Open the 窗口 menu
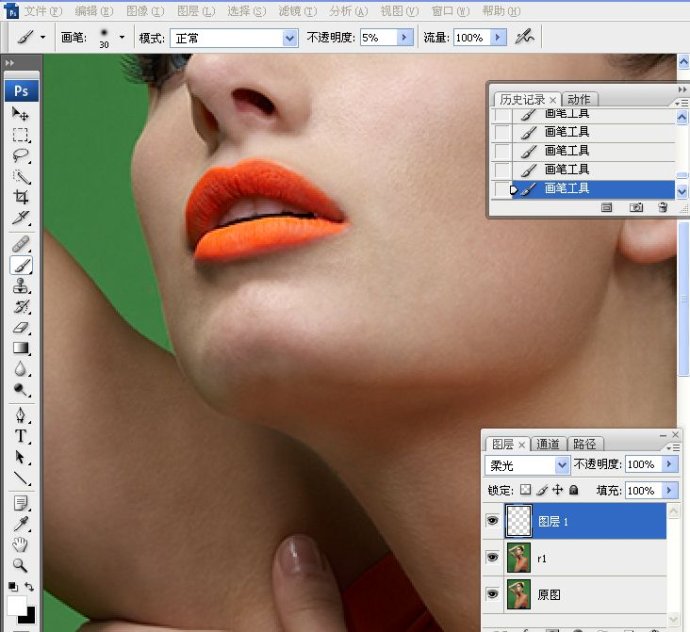The height and width of the screenshot is (632, 690). coord(451,11)
